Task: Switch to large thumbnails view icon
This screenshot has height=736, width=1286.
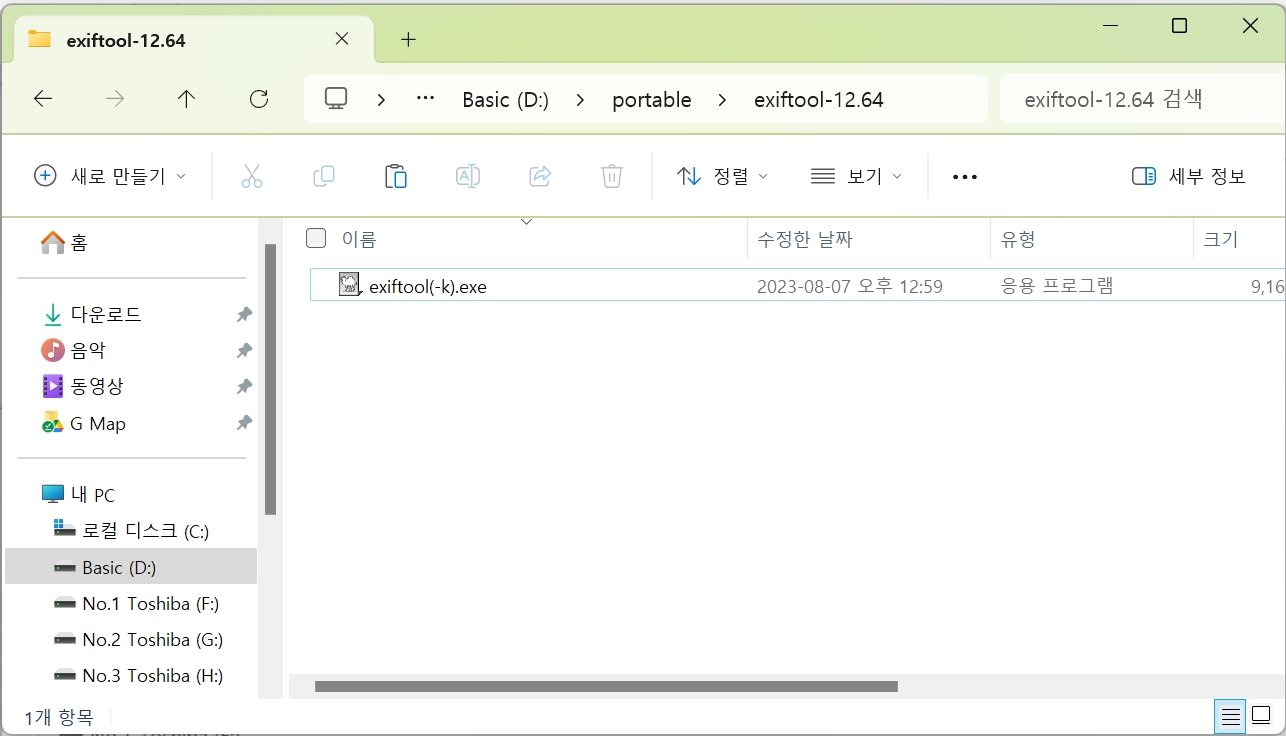Action: (1260, 716)
